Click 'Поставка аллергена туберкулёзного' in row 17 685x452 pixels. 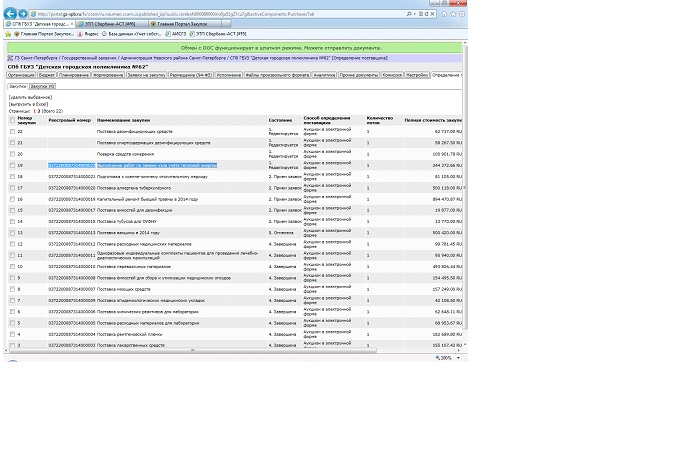pos(134,188)
